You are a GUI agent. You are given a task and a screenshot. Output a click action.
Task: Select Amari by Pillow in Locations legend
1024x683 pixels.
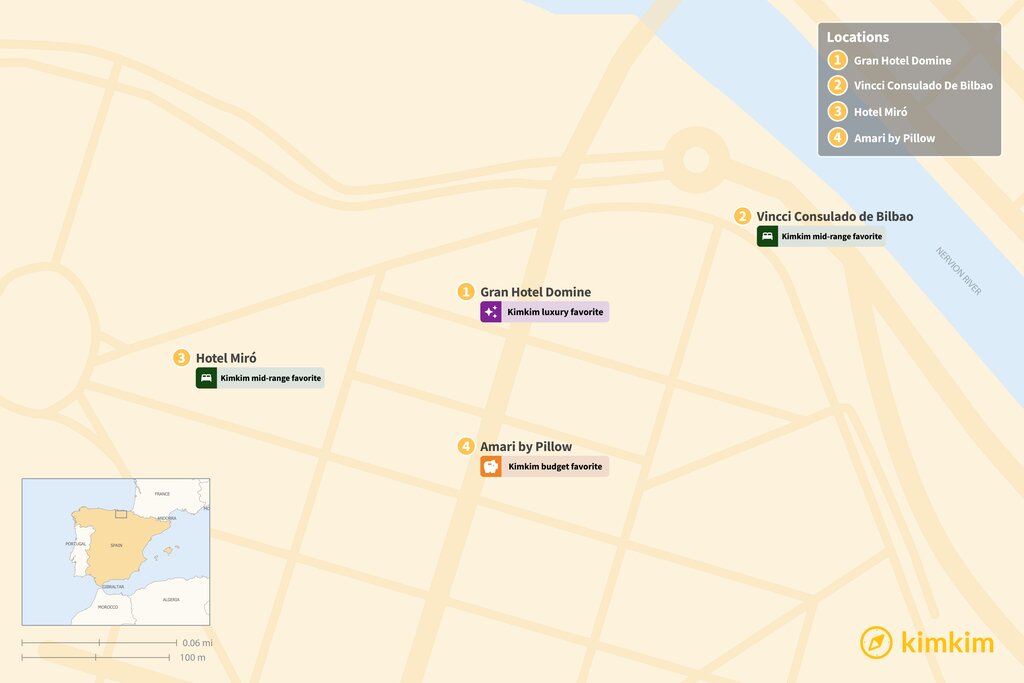894,138
